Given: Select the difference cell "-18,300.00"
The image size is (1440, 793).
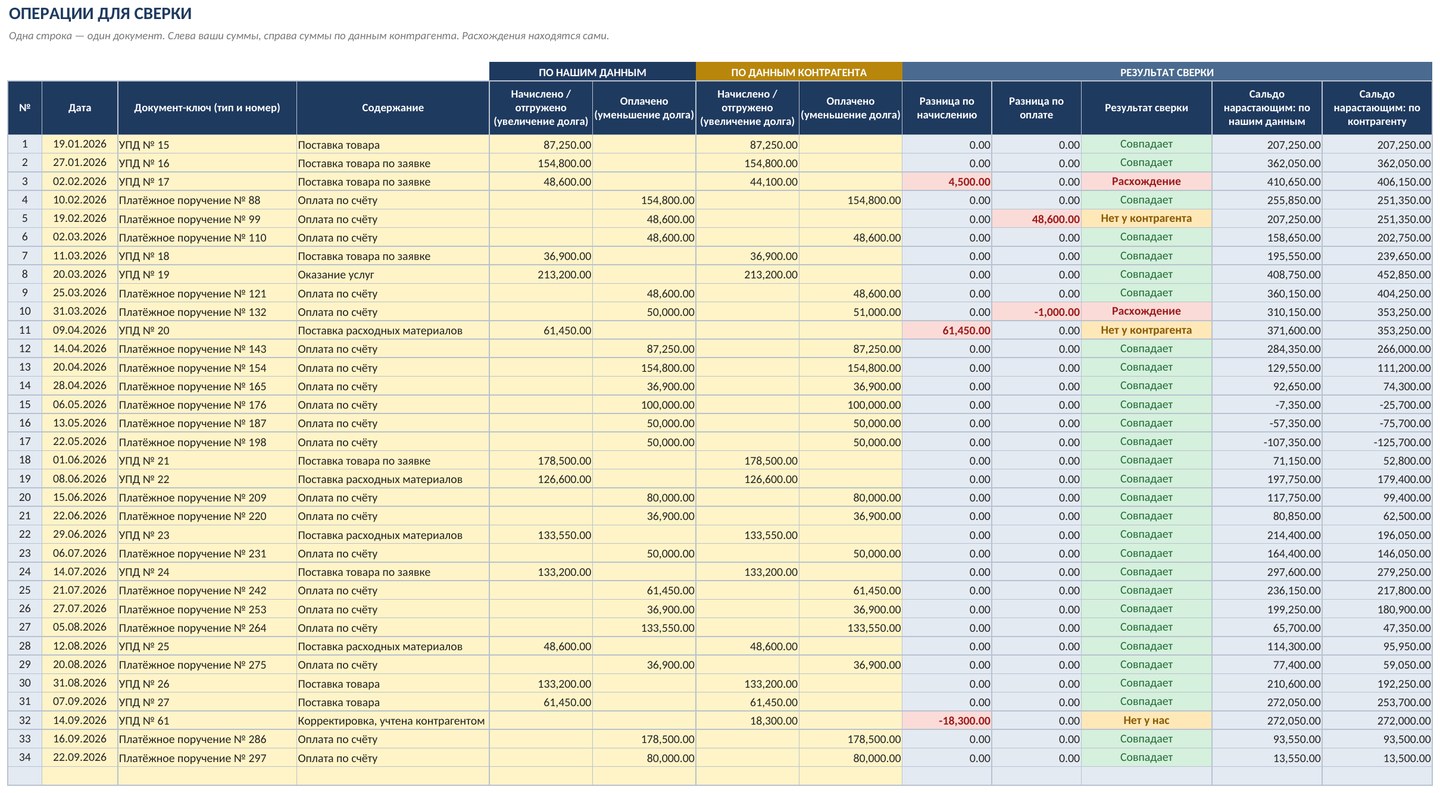Looking at the screenshot, I should point(946,720).
